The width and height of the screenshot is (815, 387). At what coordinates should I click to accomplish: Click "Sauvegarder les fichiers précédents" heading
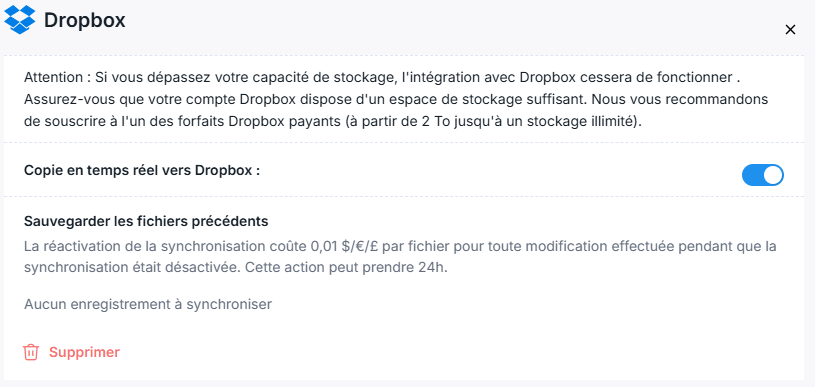click(146, 221)
